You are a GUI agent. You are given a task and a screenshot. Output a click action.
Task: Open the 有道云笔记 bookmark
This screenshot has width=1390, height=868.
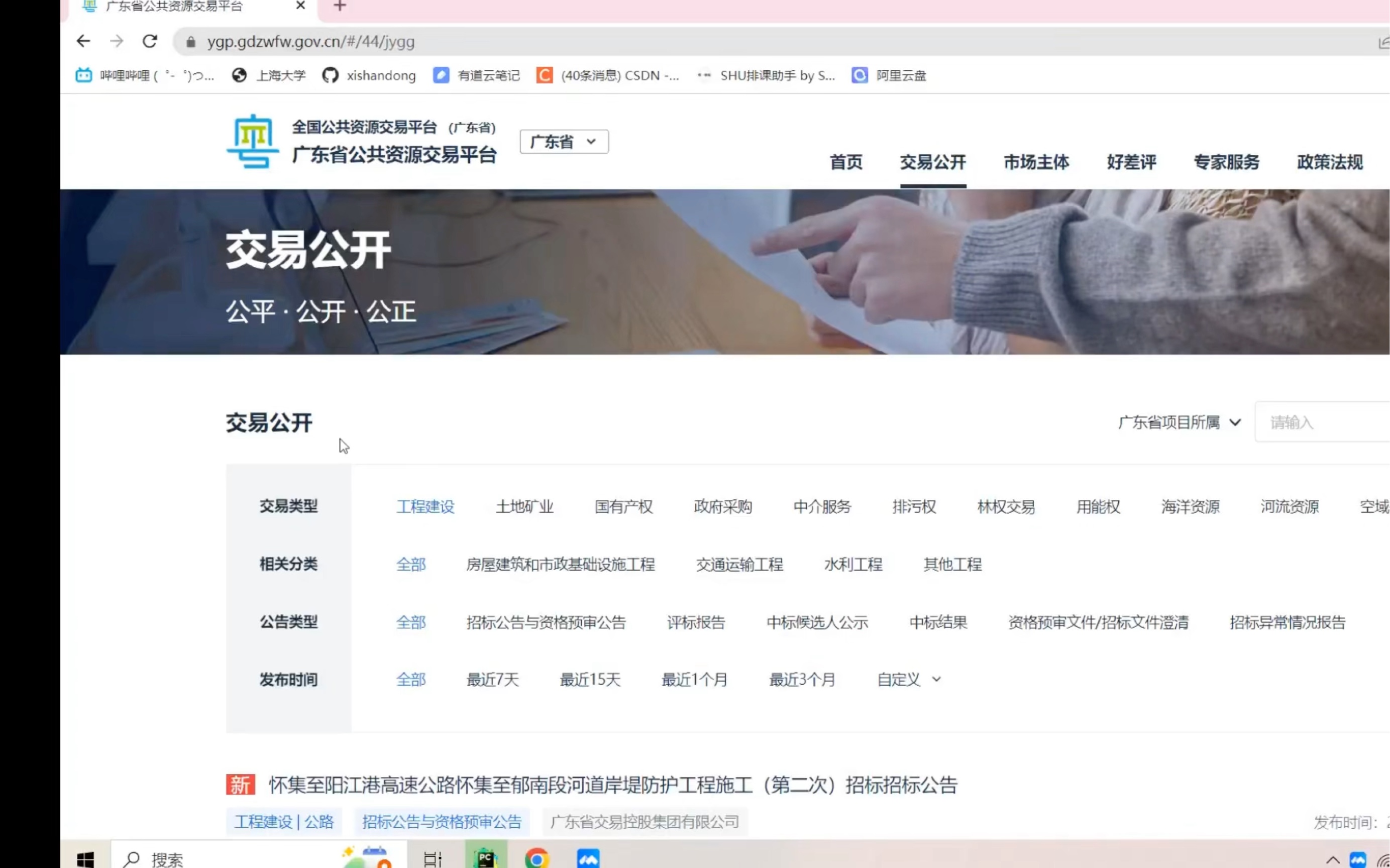pos(477,75)
